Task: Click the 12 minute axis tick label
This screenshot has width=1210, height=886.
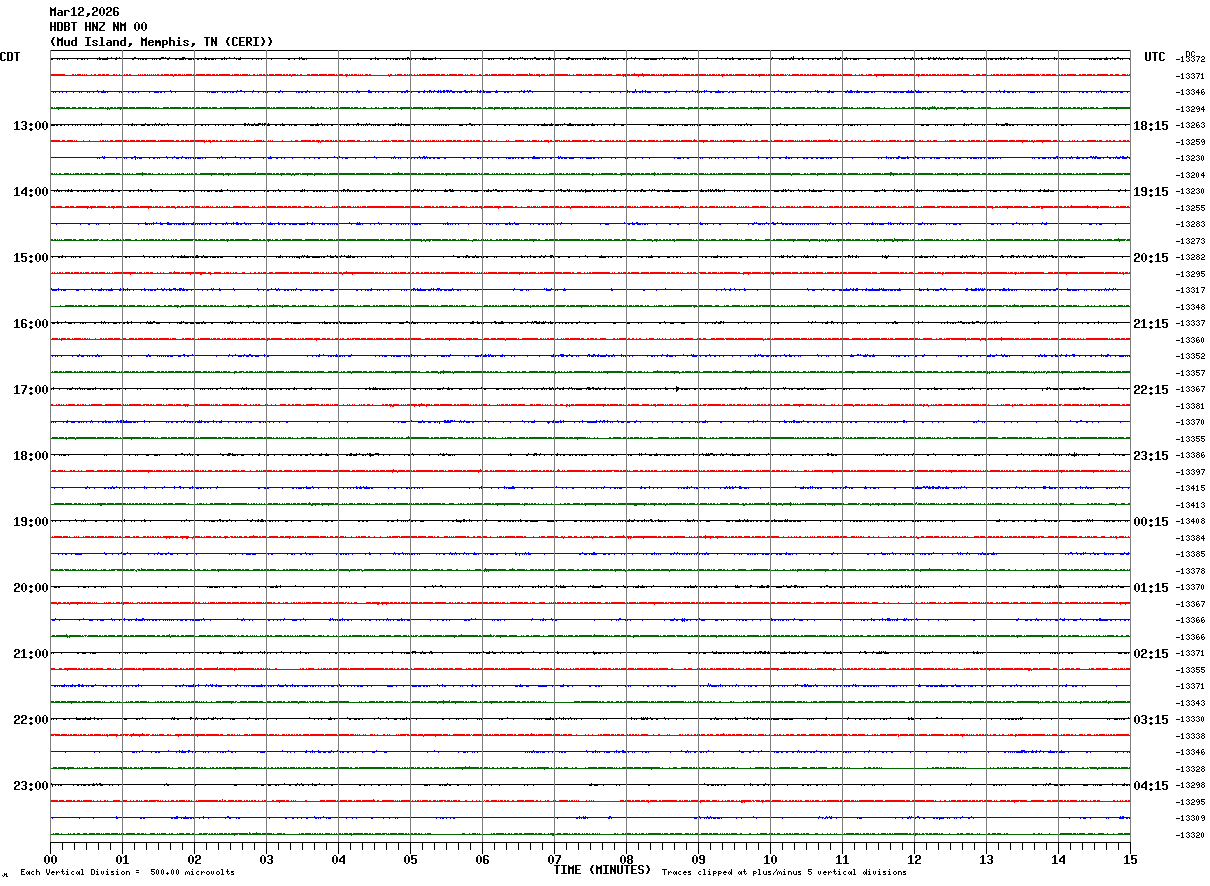Action: point(915,859)
